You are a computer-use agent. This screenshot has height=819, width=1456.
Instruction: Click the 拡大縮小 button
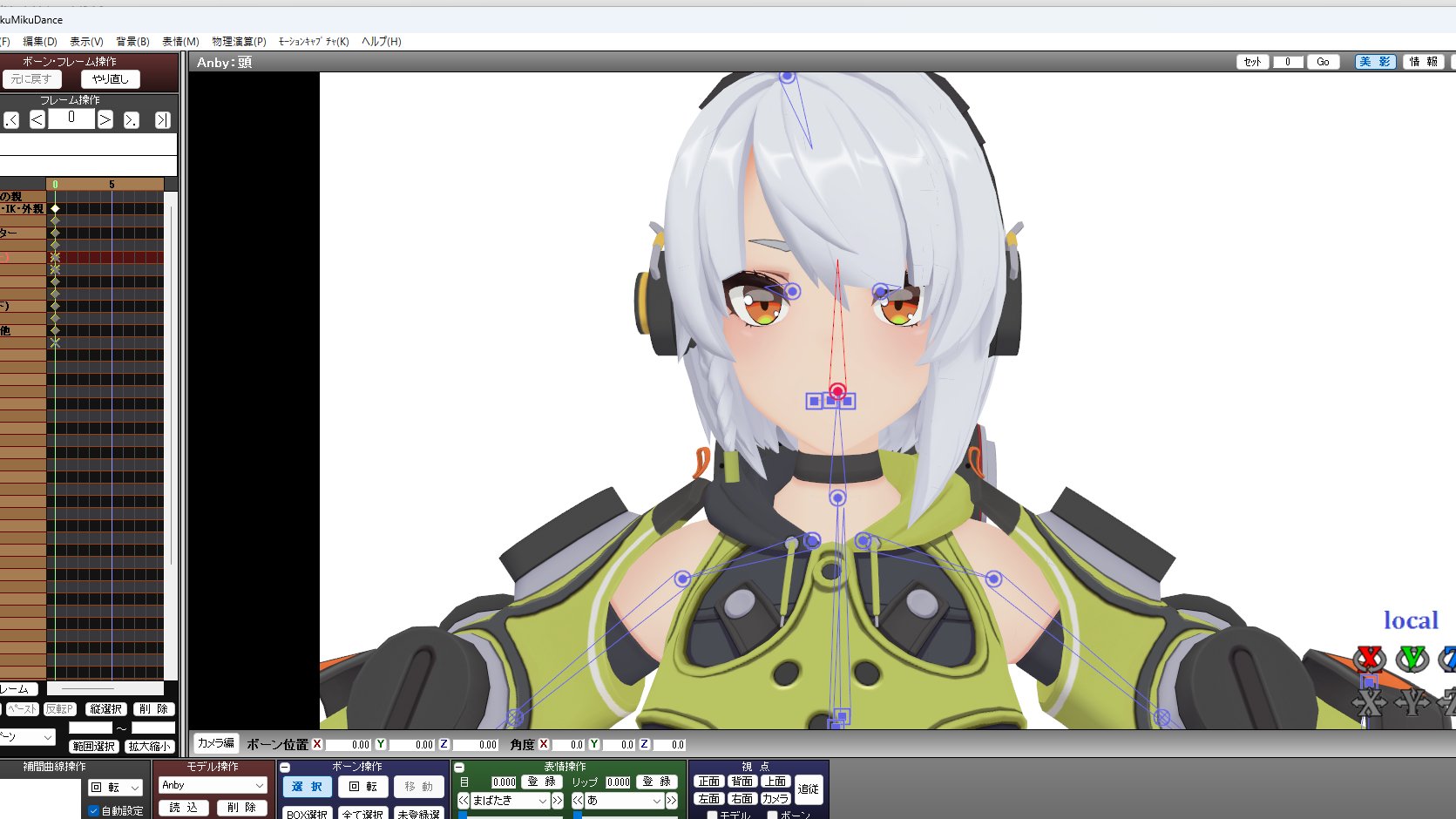coord(149,747)
